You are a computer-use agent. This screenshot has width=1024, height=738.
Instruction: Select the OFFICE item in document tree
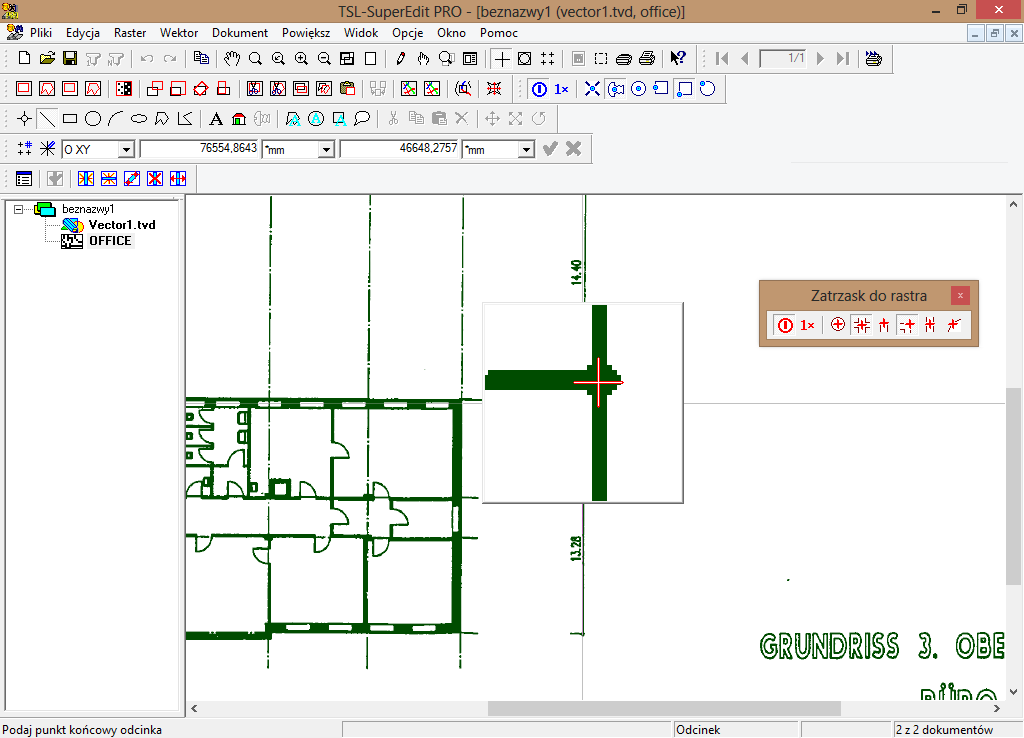110,241
